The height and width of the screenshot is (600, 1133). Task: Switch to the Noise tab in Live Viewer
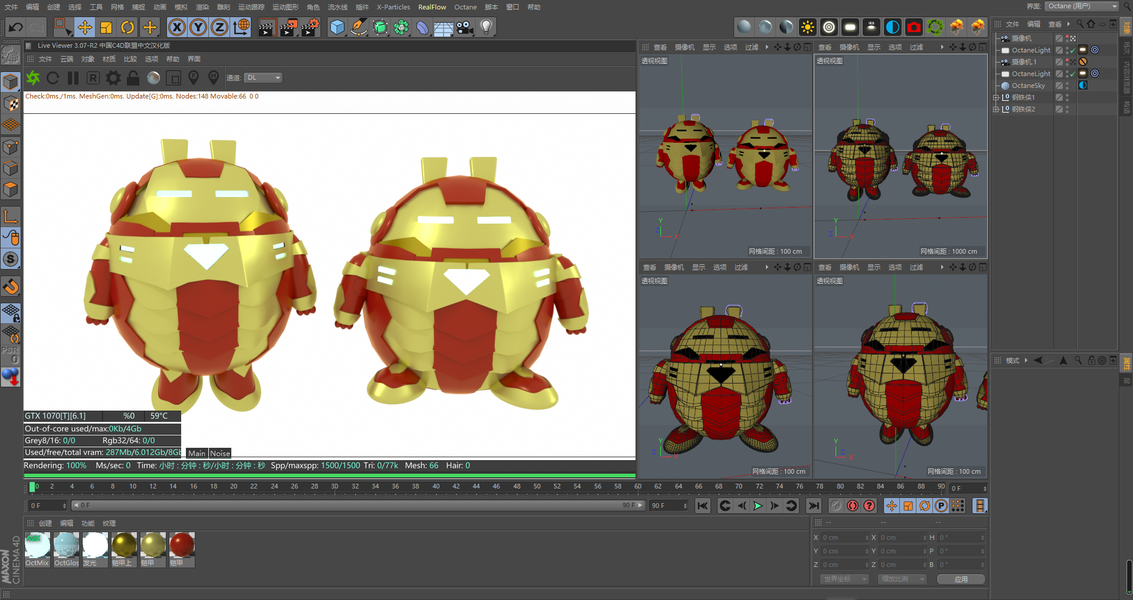click(220, 453)
